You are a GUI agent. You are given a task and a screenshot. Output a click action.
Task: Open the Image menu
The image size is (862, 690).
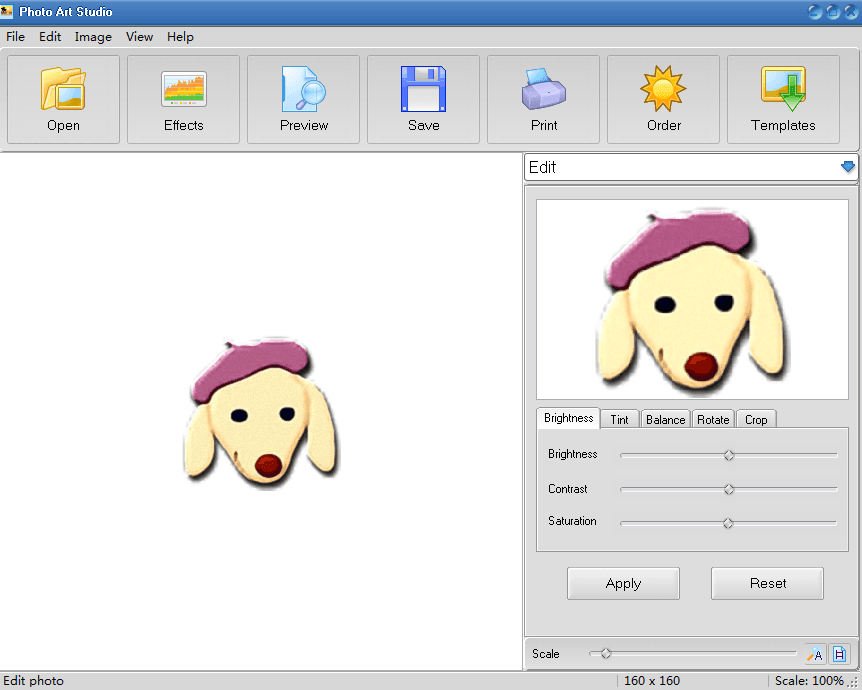point(93,37)
